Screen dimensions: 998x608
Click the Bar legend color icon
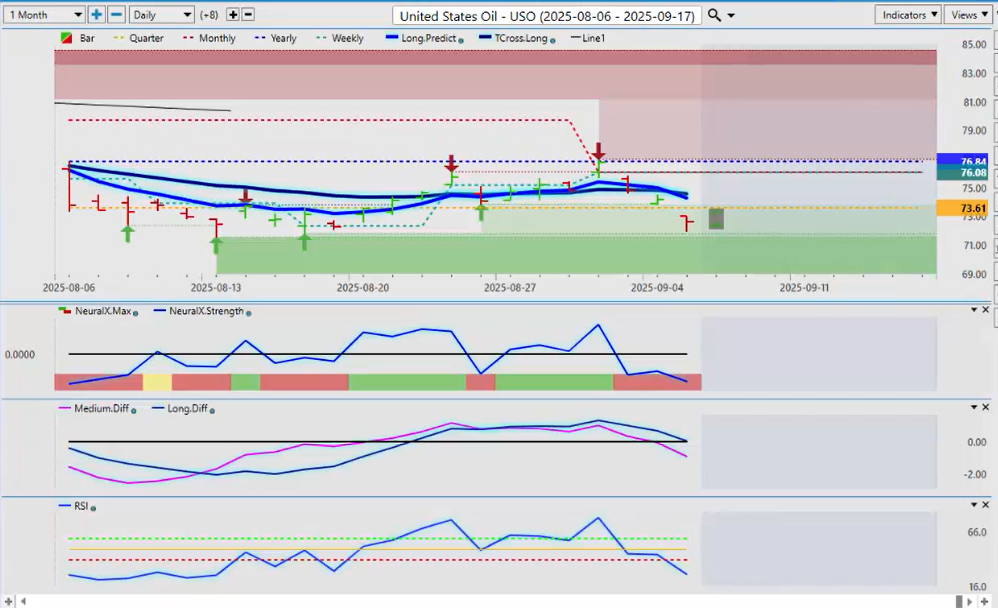tap(67, 38)
